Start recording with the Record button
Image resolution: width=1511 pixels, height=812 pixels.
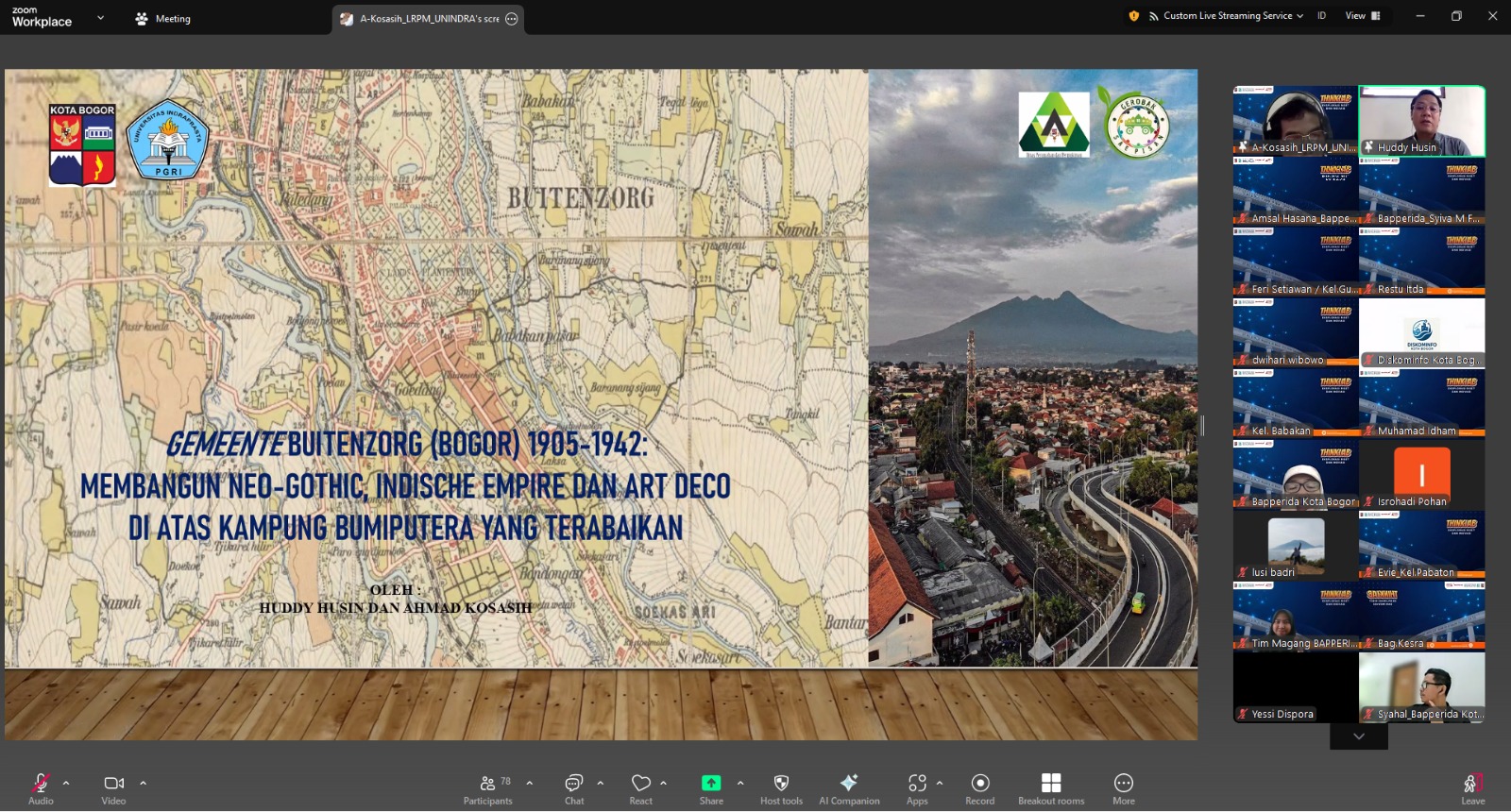pos(980,784)
